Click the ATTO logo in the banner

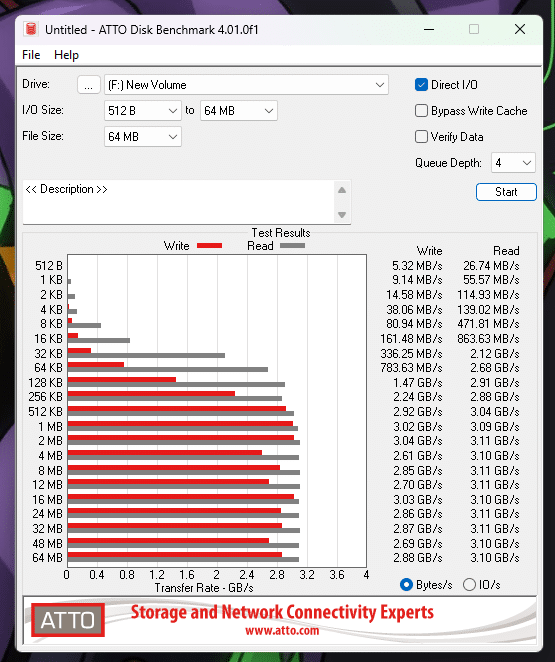click(x=68, y=620)
